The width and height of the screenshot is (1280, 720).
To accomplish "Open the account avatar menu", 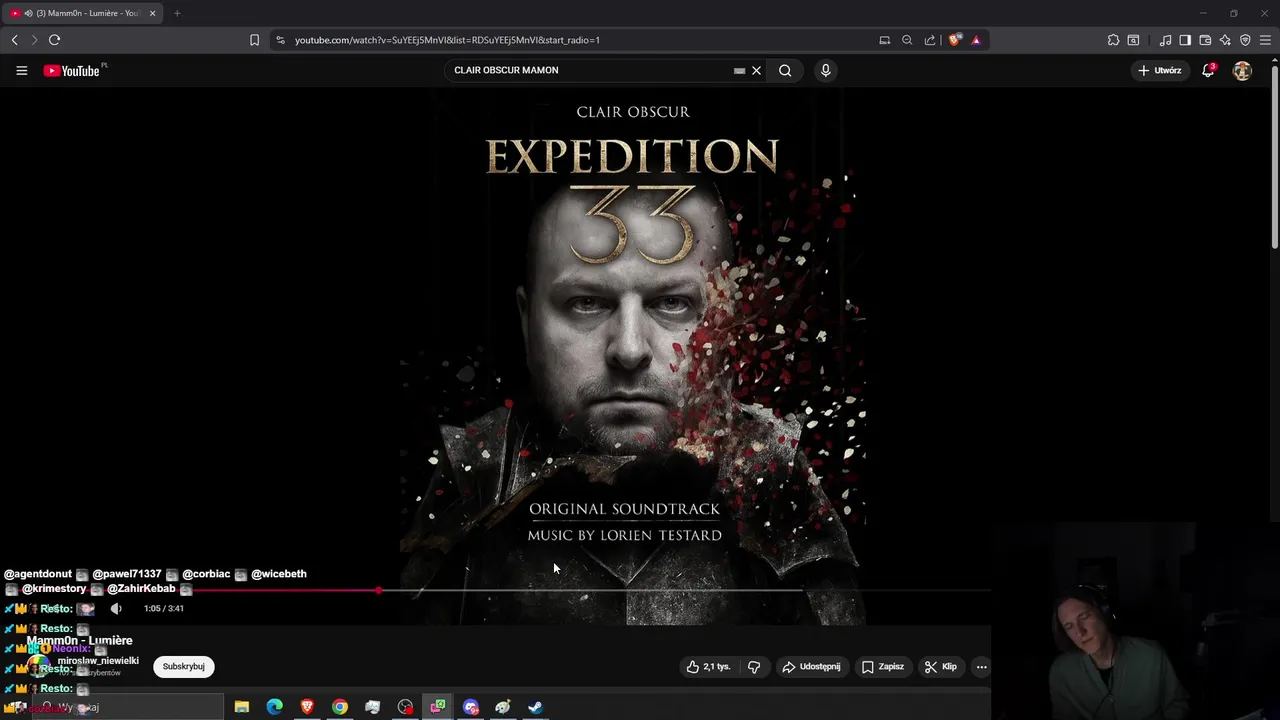I will tap(1242, 71).
